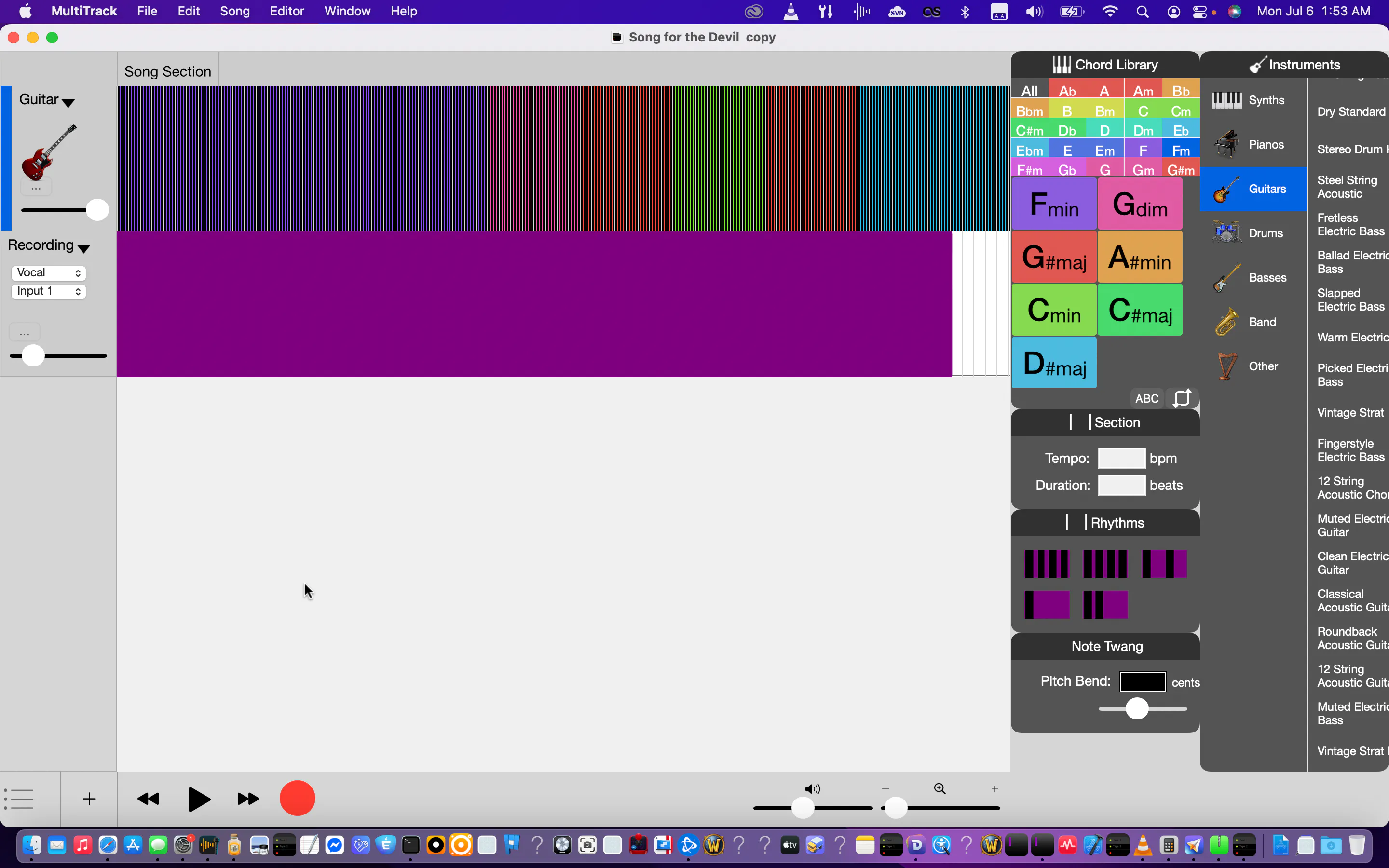The width and height of the screenshot is (1389, 868).
Task: Open the VLC cone menu bar icon
Action: pos(791,12)
